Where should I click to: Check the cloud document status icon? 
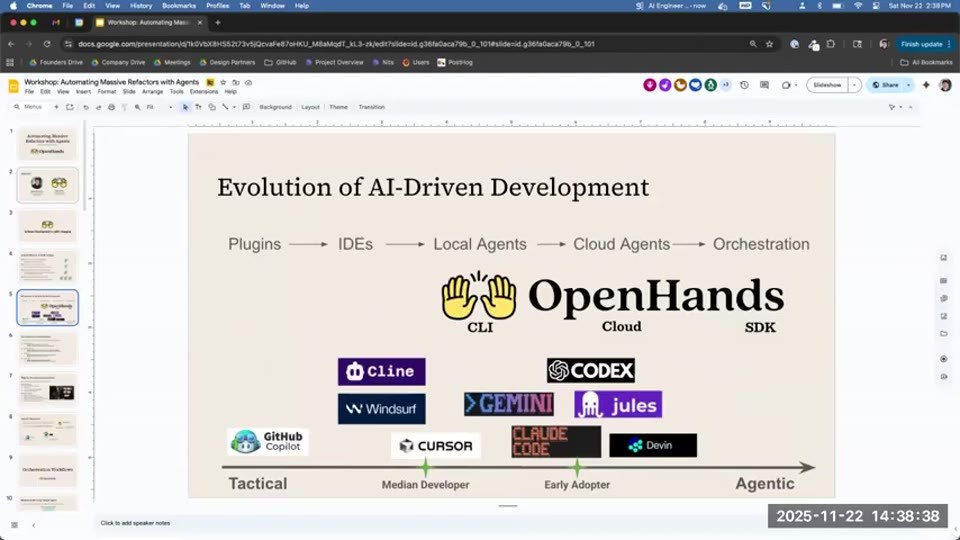click(x=249, y=82)
